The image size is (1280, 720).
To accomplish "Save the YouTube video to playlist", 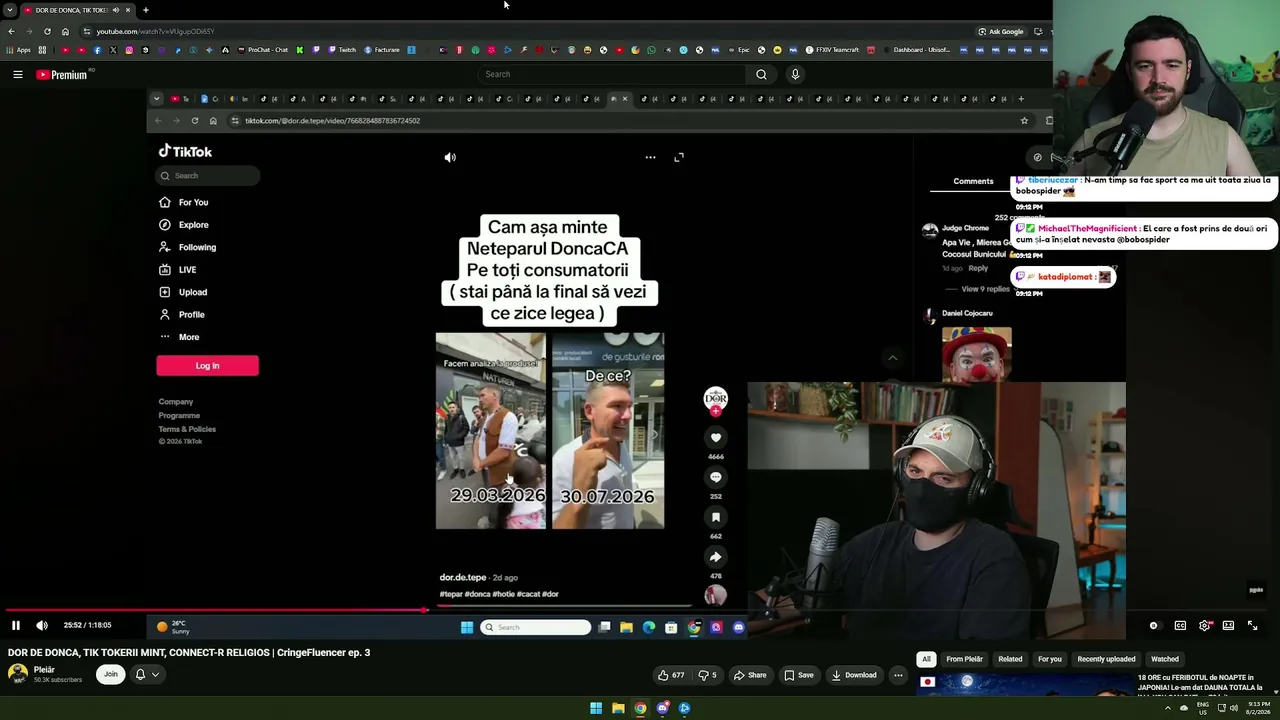I will pyautogui.click(x=798, y=675).
